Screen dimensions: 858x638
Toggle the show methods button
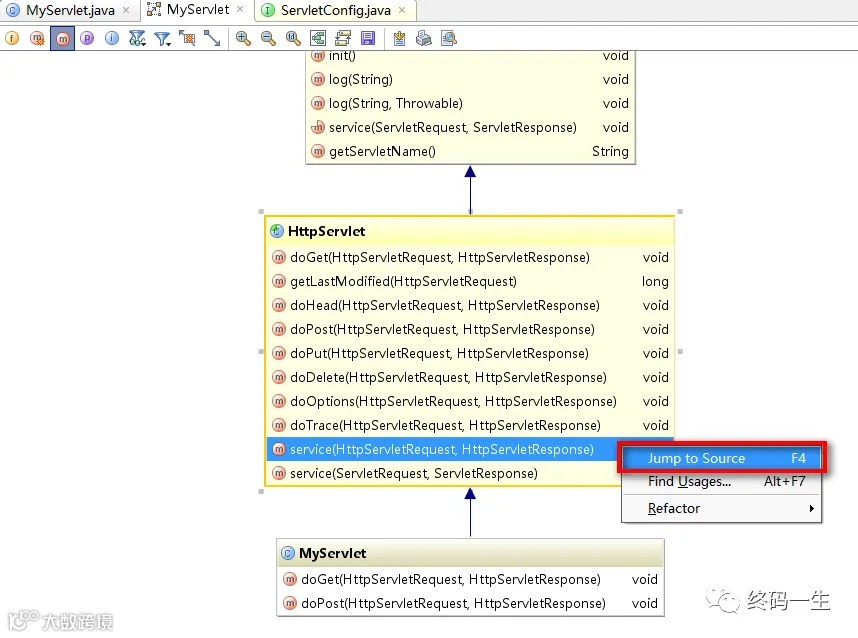point(62,38)
